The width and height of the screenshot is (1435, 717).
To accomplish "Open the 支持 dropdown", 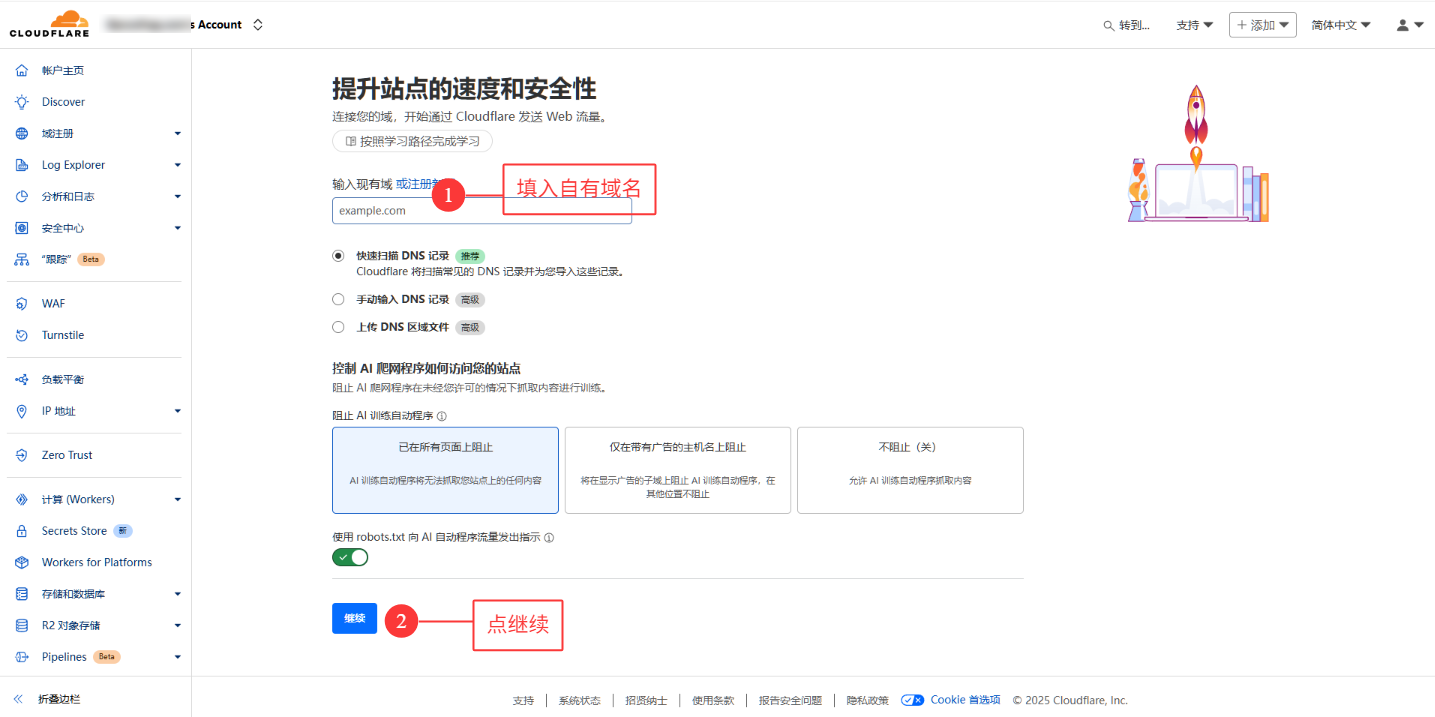I will click(1195, 25).
